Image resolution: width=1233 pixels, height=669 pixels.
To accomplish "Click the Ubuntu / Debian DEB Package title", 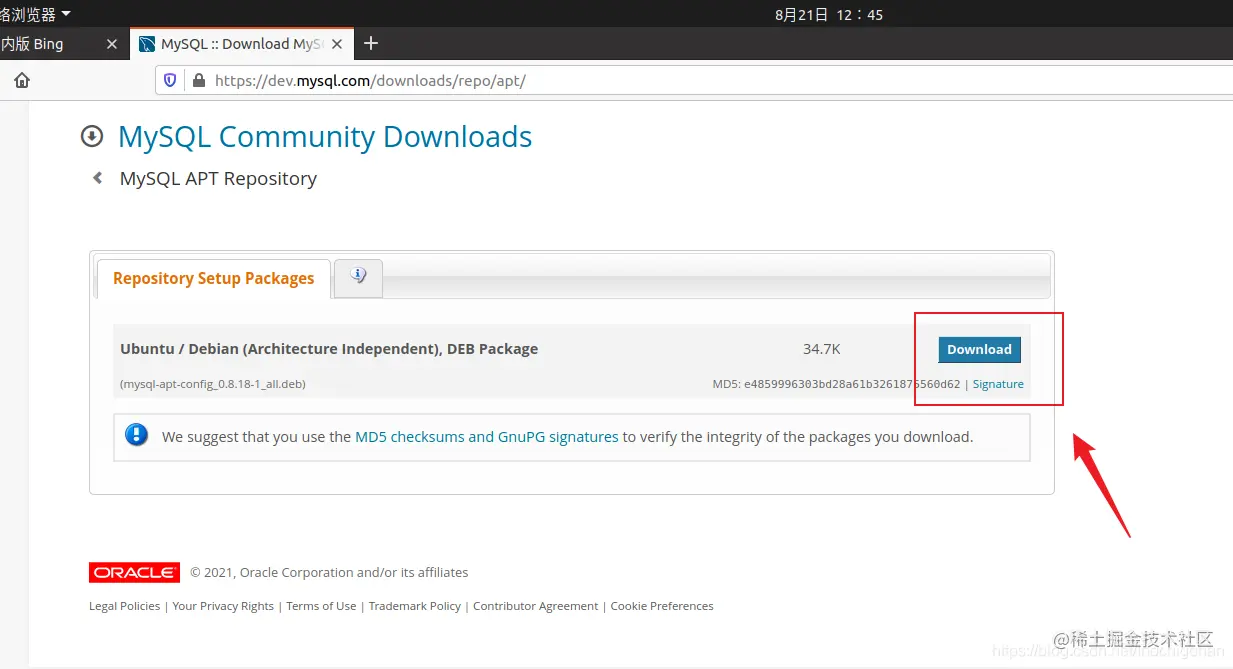I will point(329,349).
